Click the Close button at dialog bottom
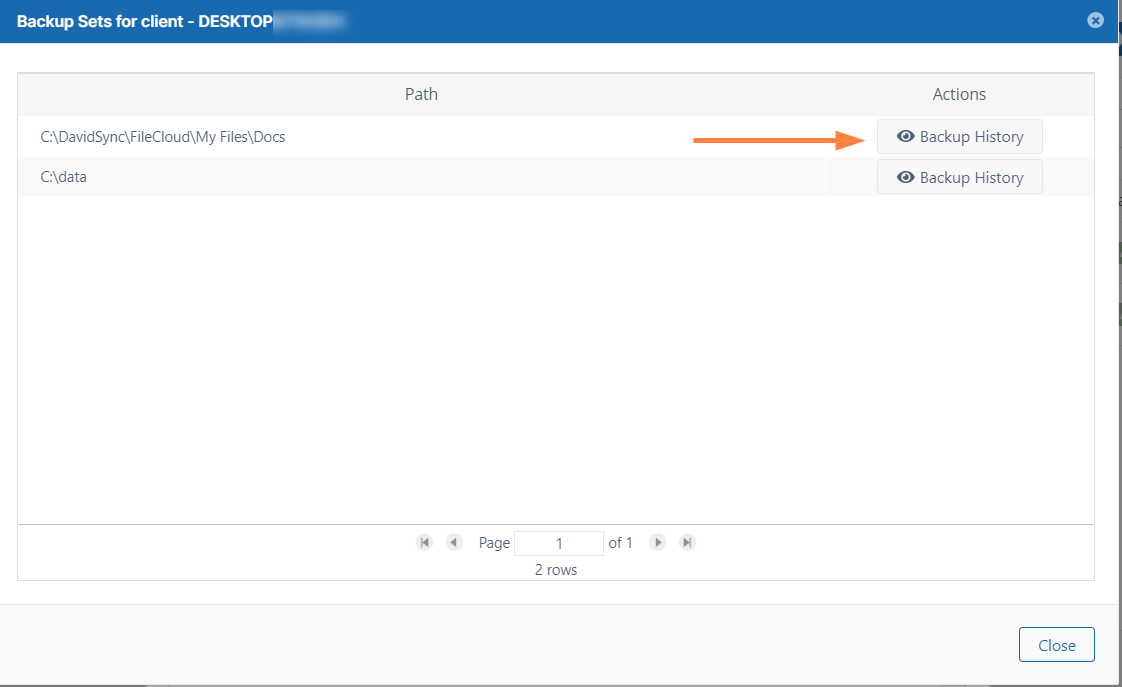This screenshot has width=1122, height=687. [1056, 644]
